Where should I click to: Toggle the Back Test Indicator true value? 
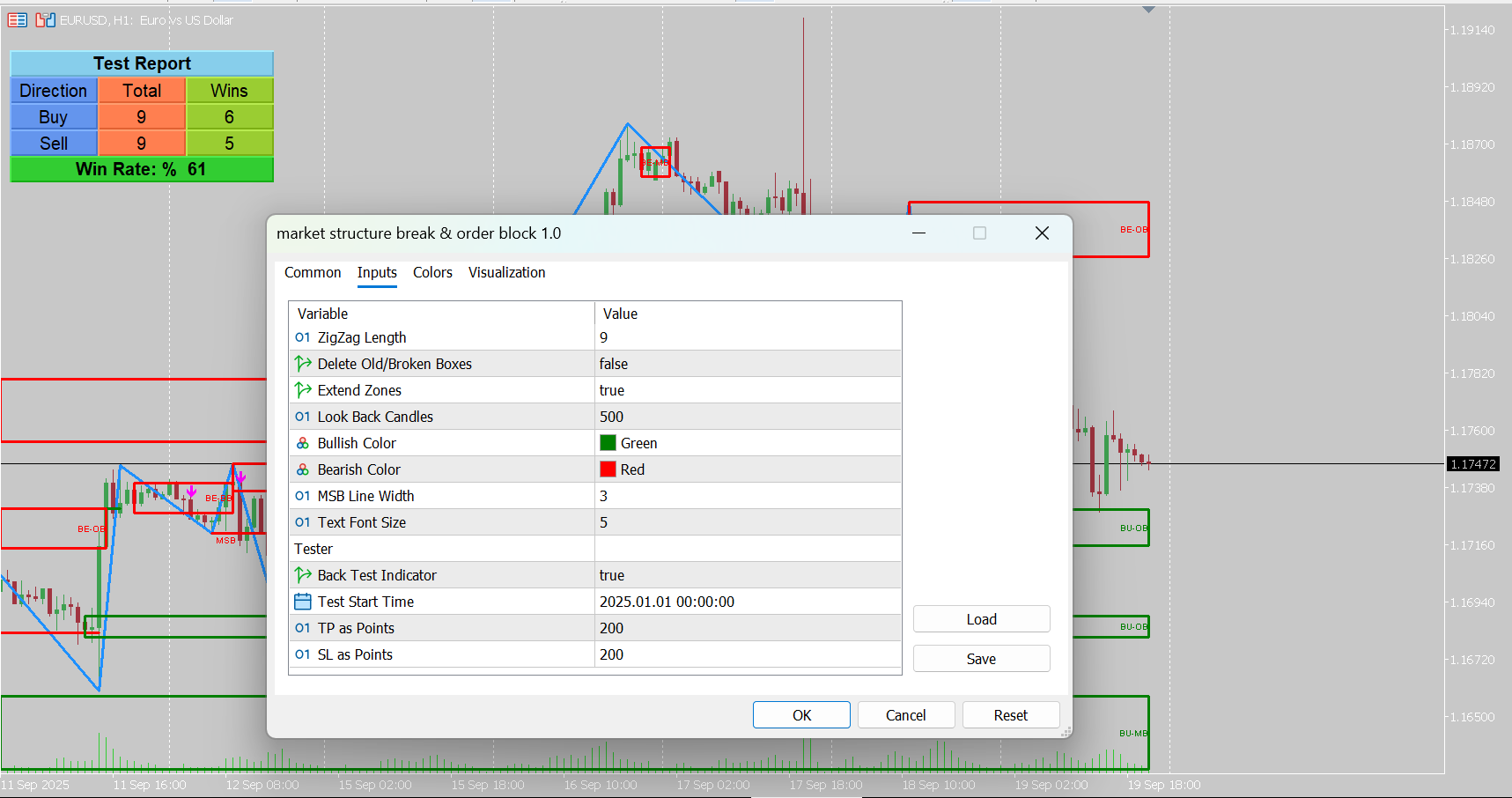click(749, 575)
